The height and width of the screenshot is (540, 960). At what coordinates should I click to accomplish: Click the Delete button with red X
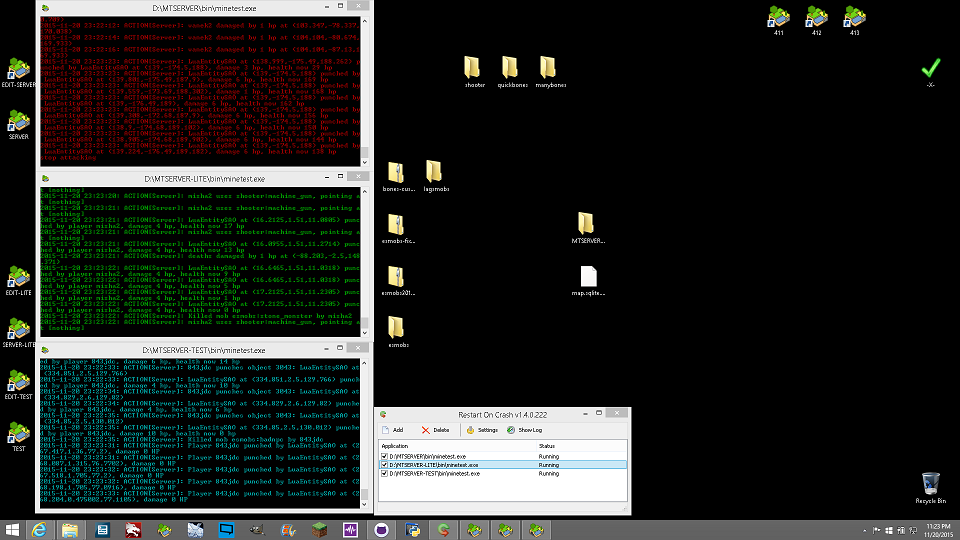[x=434, y=430]
